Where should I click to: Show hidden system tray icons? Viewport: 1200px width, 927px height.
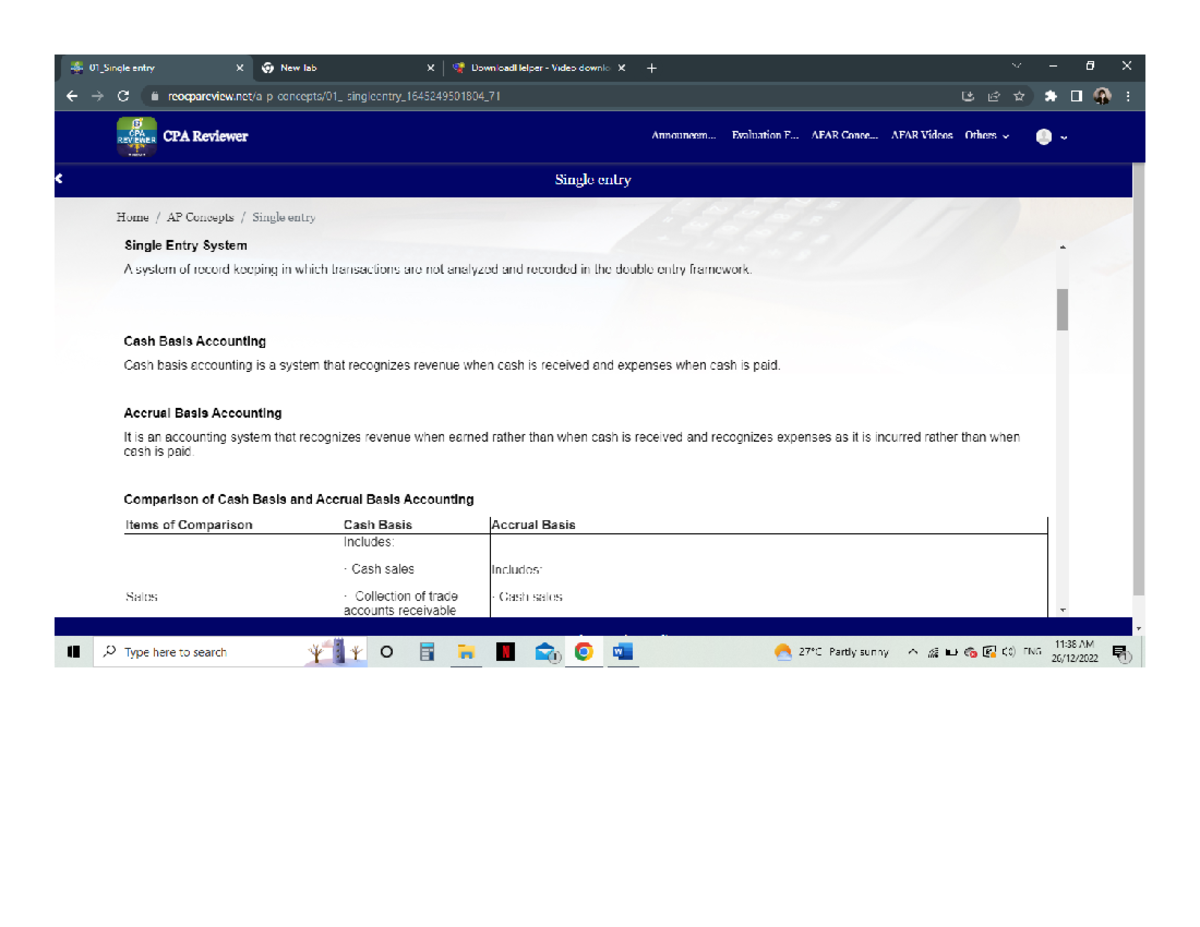click(x=914, y=652)
